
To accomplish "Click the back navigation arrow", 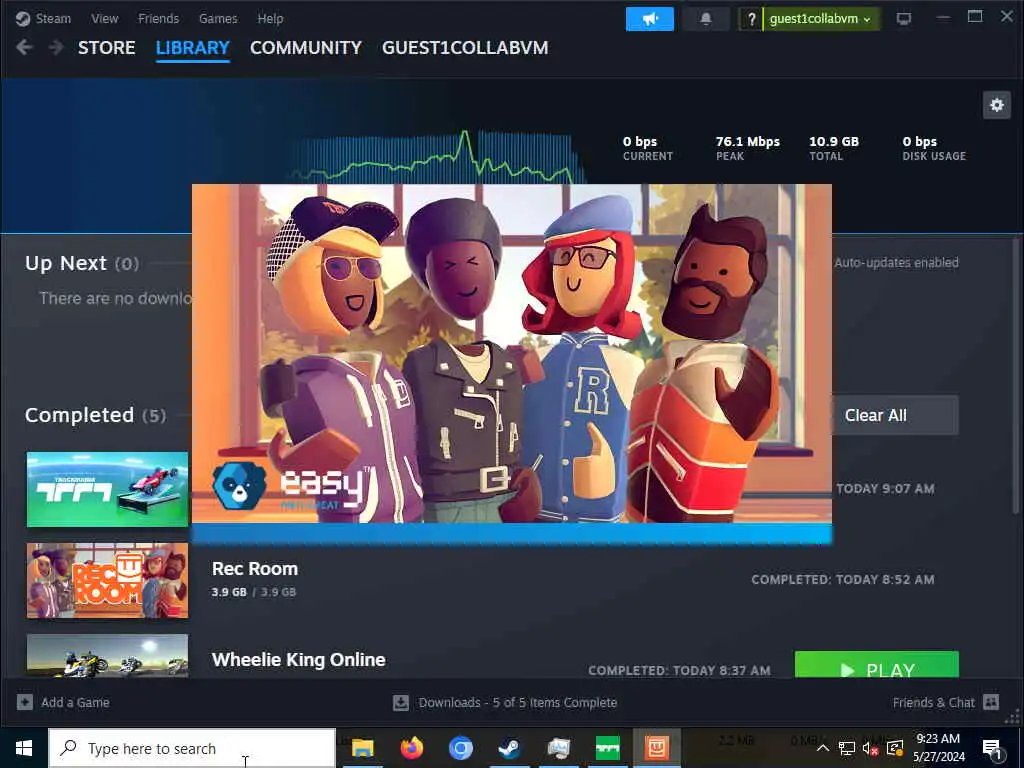I will (24, 47).
